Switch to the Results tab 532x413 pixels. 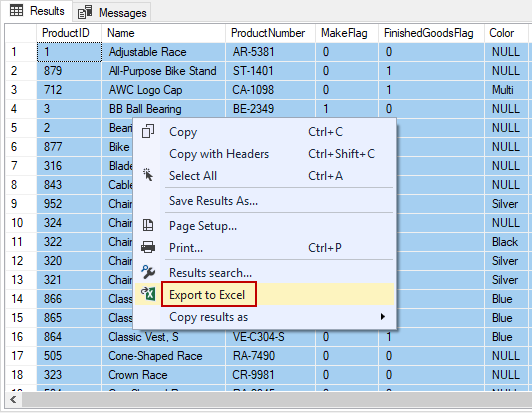pyautogui.click(x=37, y=11)
